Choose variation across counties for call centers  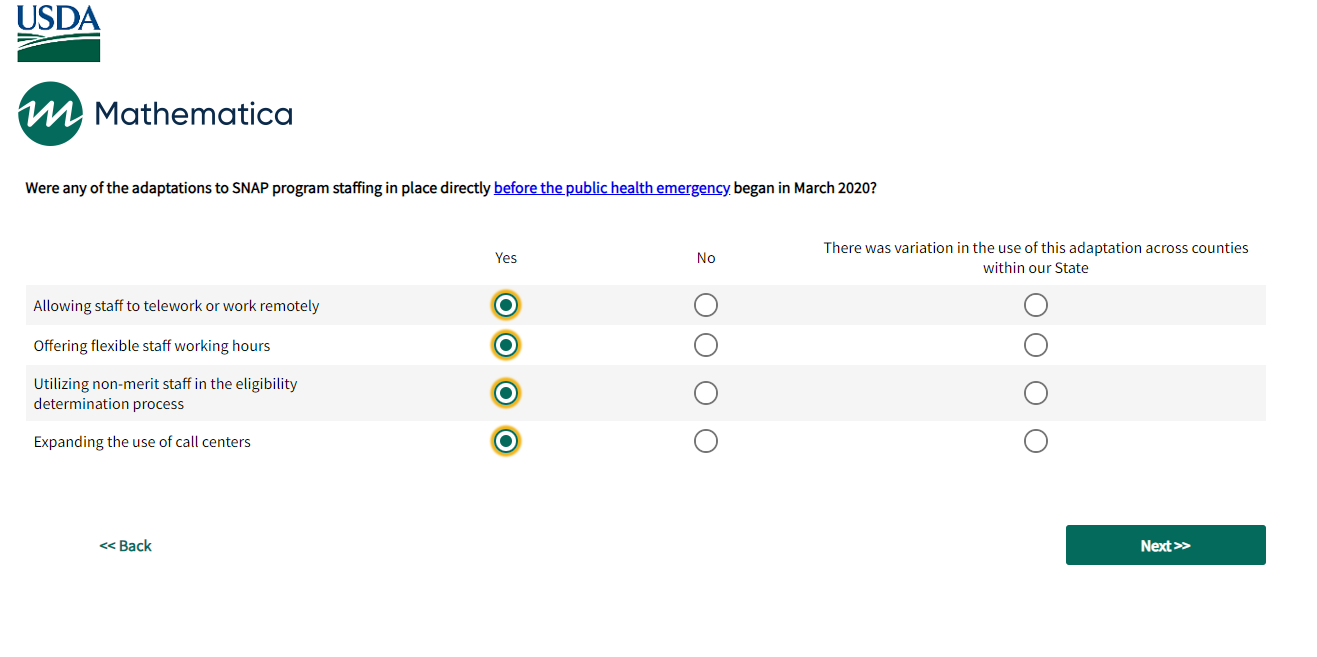coord(1036,441)
